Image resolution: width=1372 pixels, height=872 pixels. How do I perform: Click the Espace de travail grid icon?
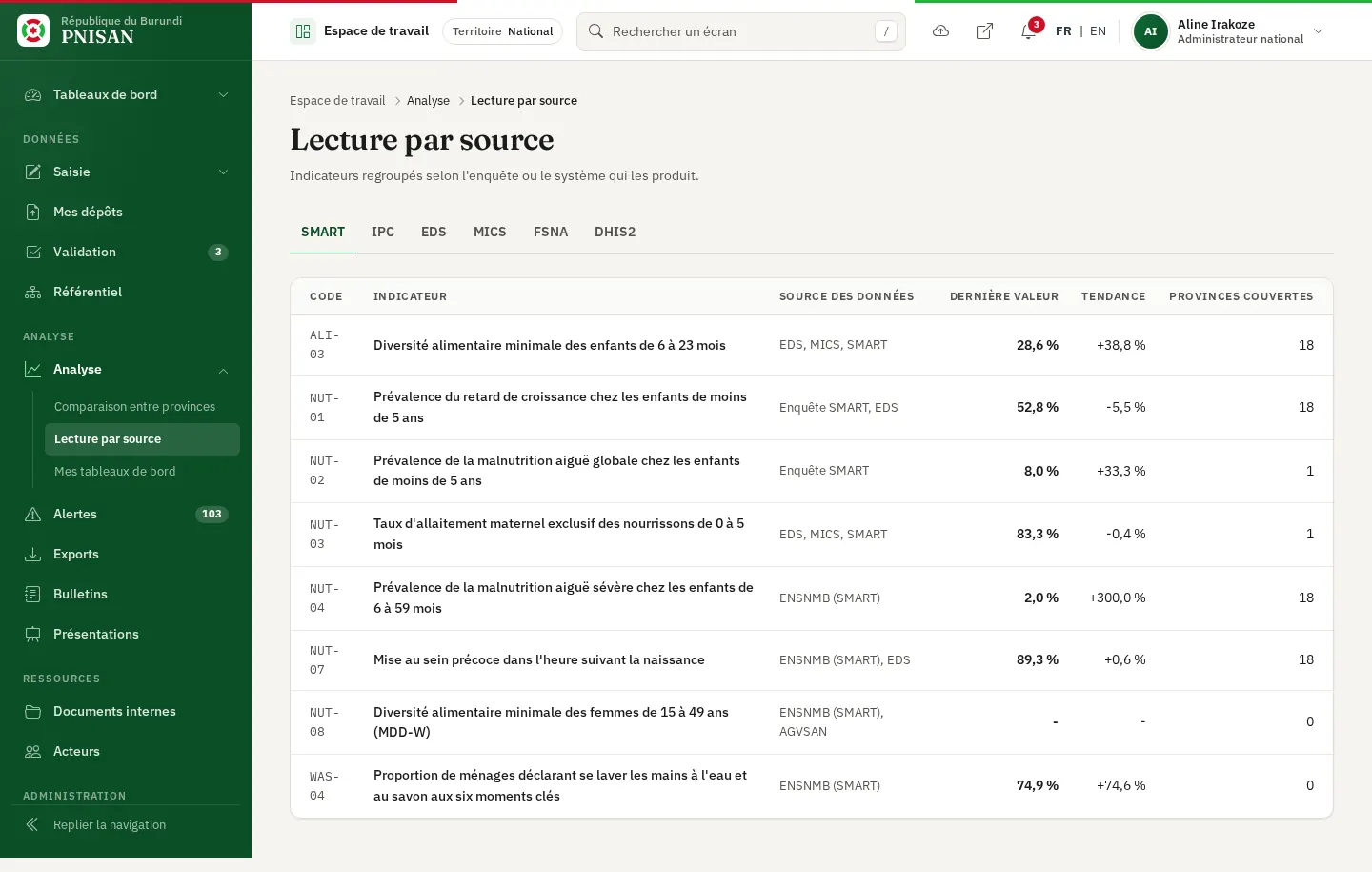pos(303,31)
